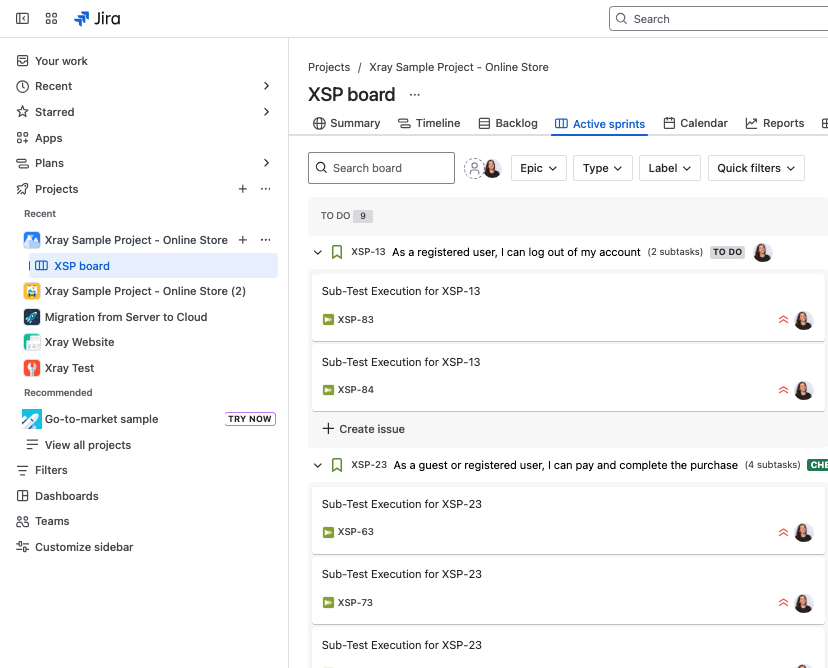The width and height of the screenshot is (828, 668).
Task: Open the Type filter dropdown
Action: pyautogui.click(x=603, y=168)
